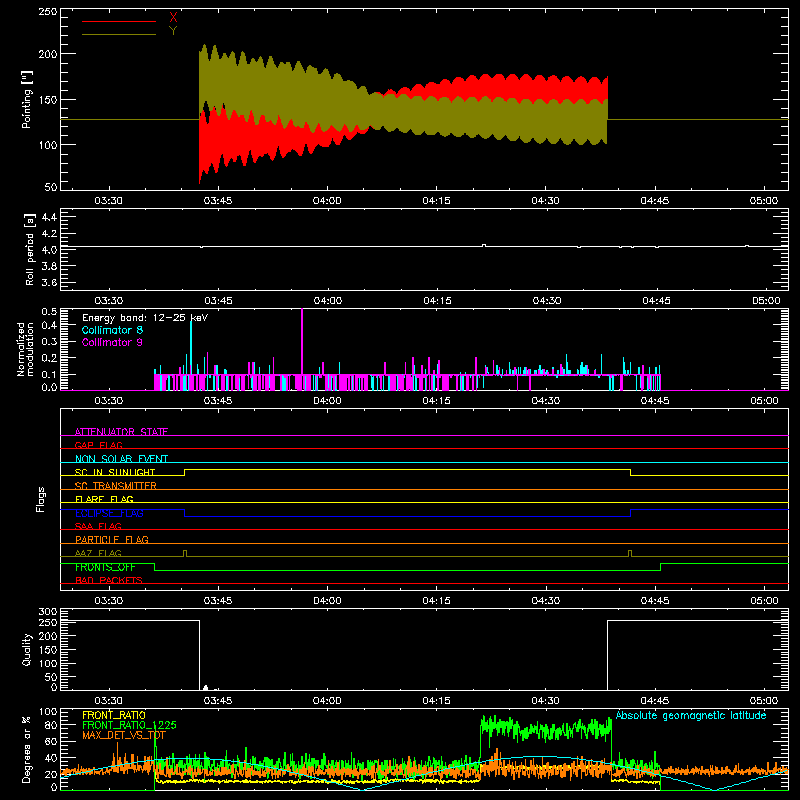Click the 250 tick on Quality axis
The image size is (800, 800).
48,622
